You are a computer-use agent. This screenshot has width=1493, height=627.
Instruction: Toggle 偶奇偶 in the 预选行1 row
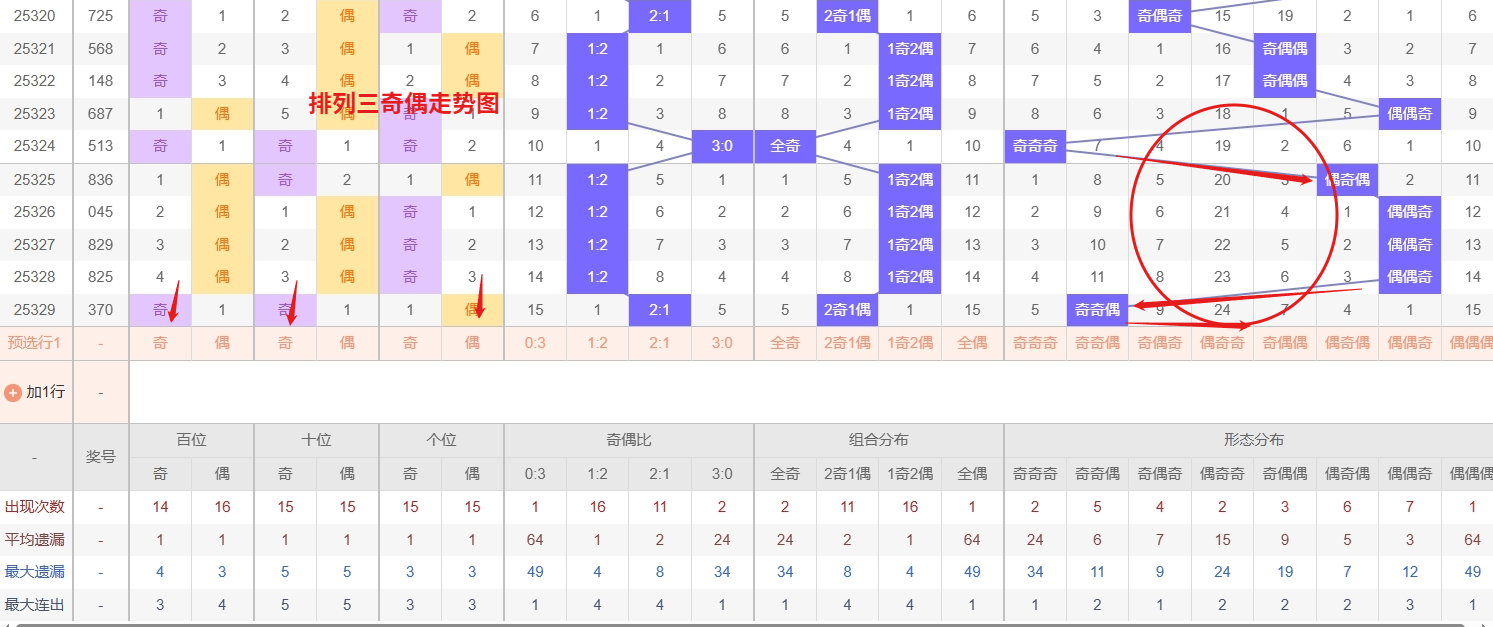[x=1347, y=343]
